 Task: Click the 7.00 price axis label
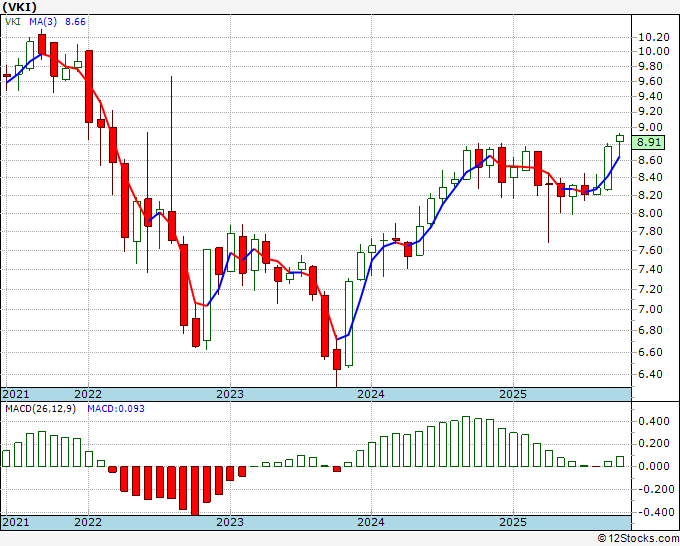[650, 310]
